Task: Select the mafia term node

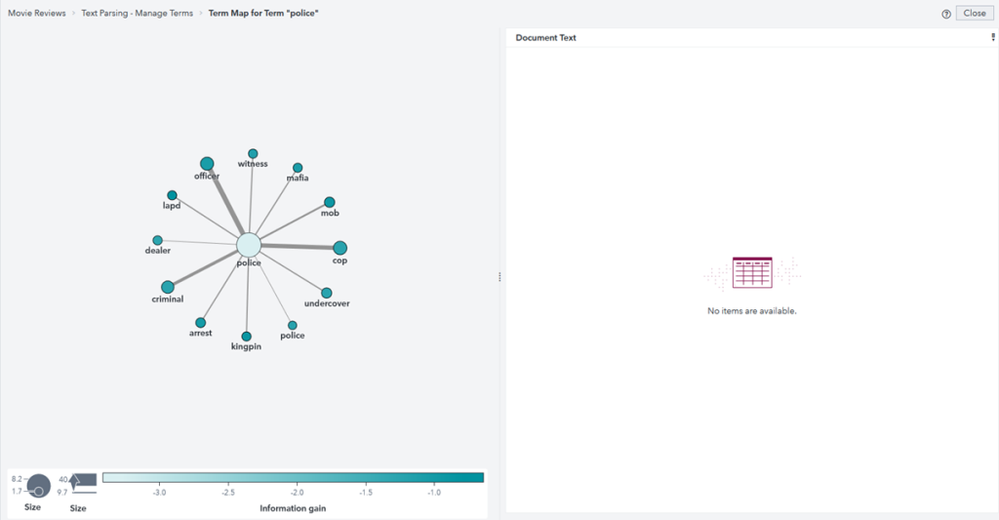Action: tap(297, 168)
